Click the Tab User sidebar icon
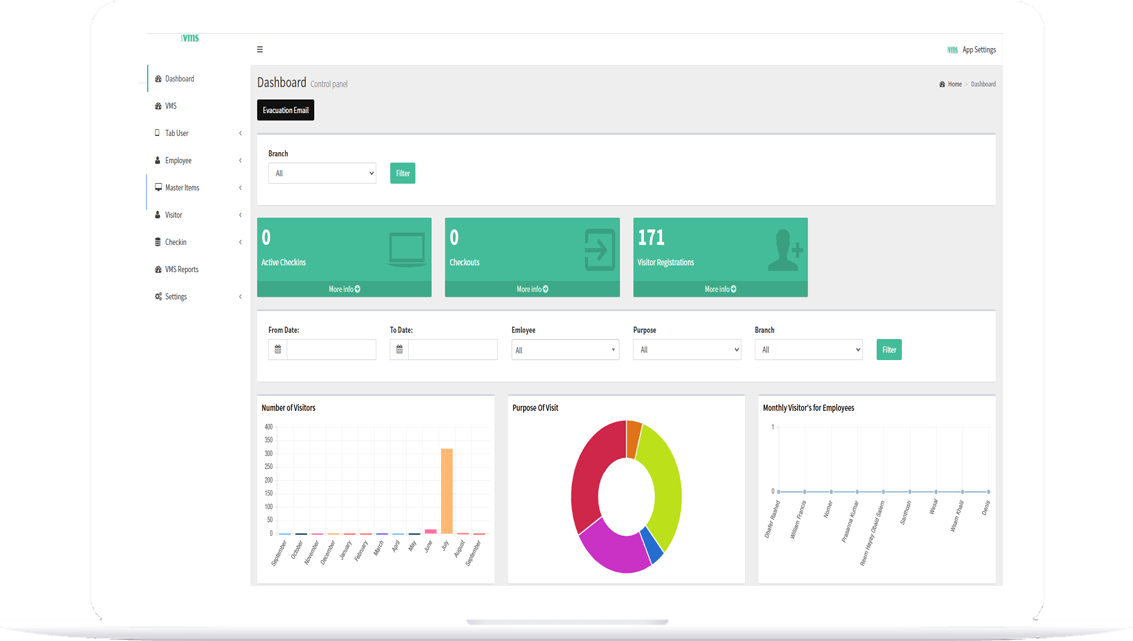This screenshot has width=1133, height=641. coord(157,132)
